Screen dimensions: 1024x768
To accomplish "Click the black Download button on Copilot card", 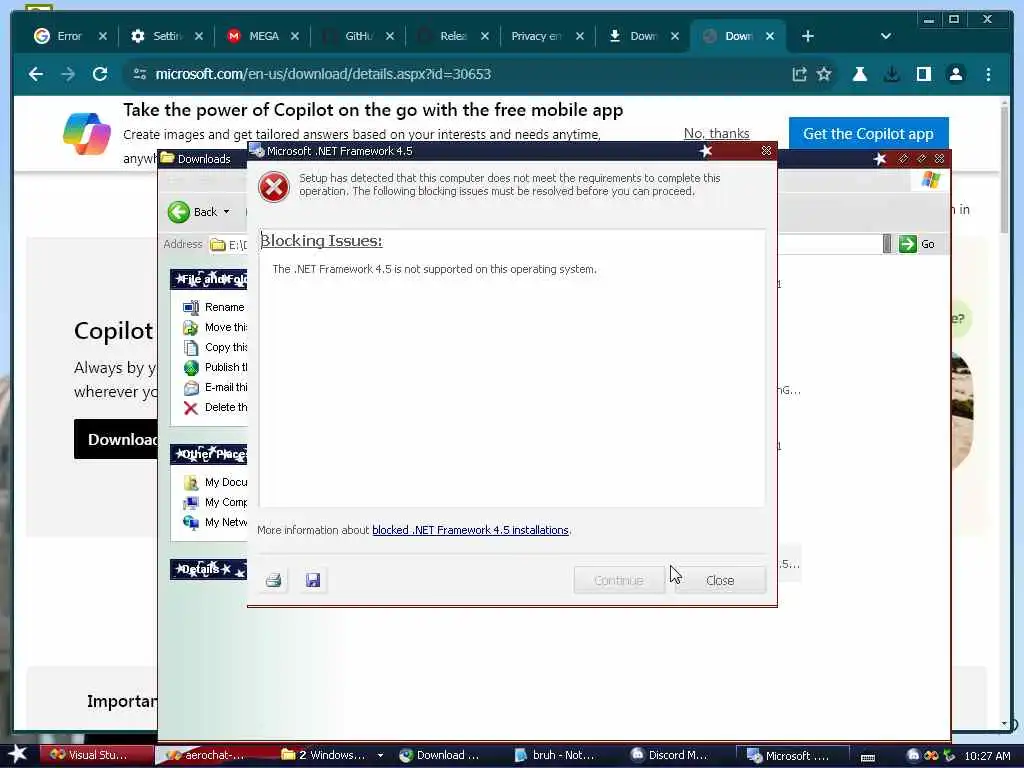I will coord(116,440).
